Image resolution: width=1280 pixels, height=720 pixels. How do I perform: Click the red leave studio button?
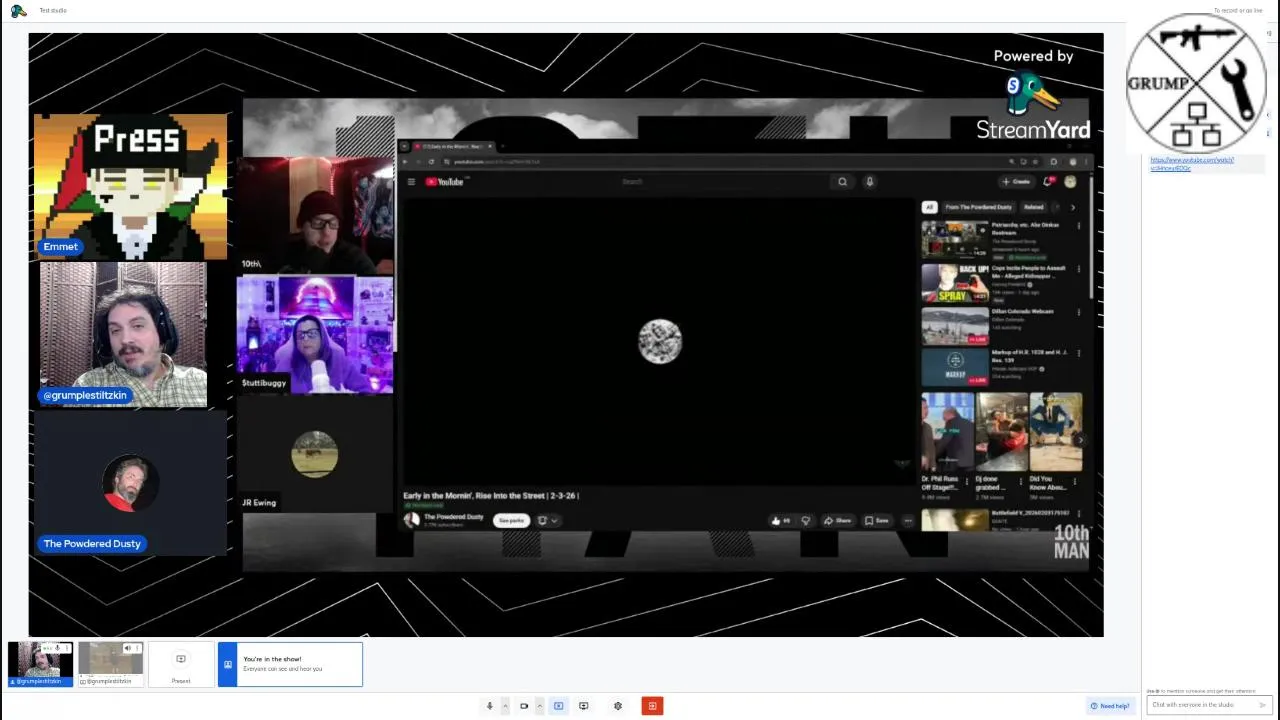652,706
